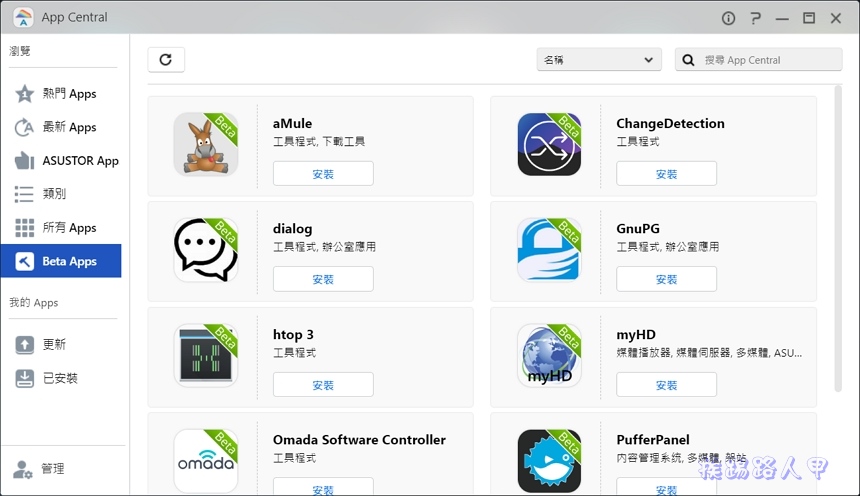Click the ASUSTOR App thumbs-up icon
Image resolution: width=860 pixels, height=496 pixels.
pos(24,161)
